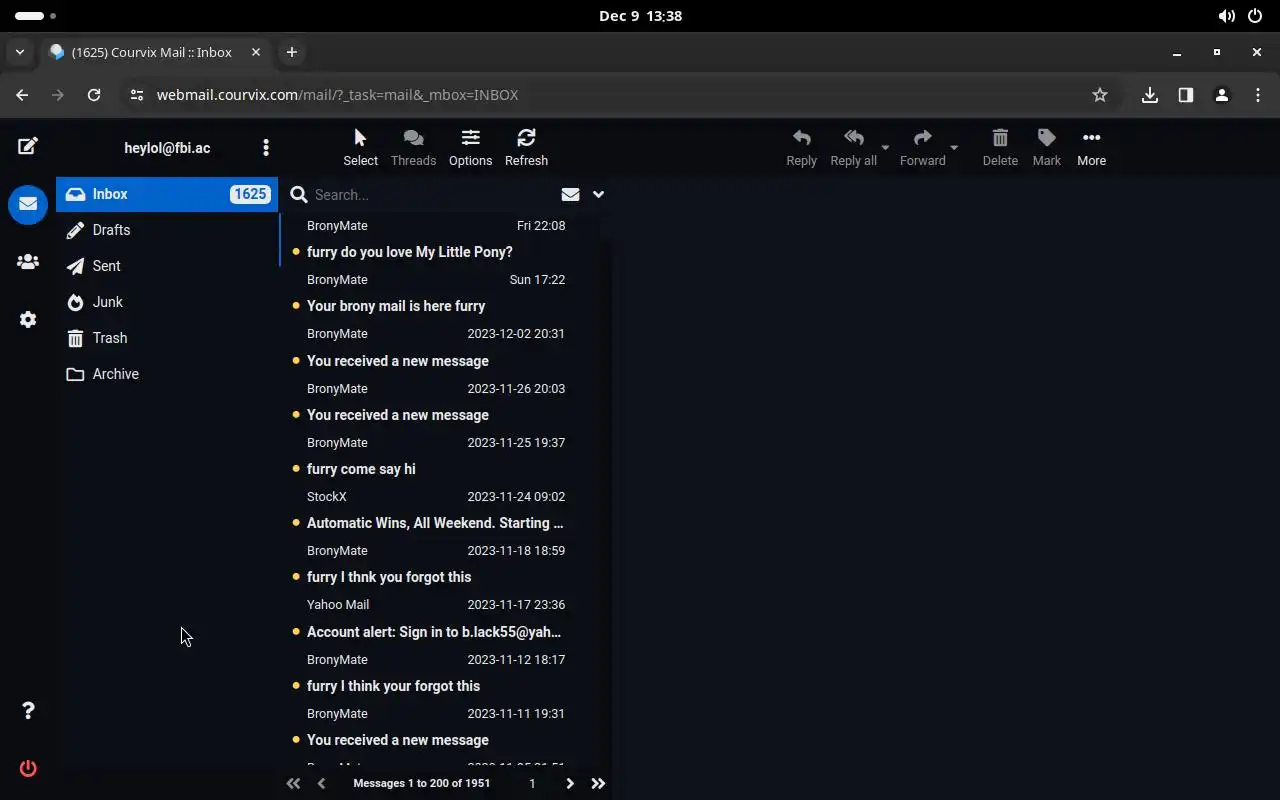Image resolution: width=1280 pixels, height=800 pixels.
Task: Open a new browser tab
Action: (291, 52)
